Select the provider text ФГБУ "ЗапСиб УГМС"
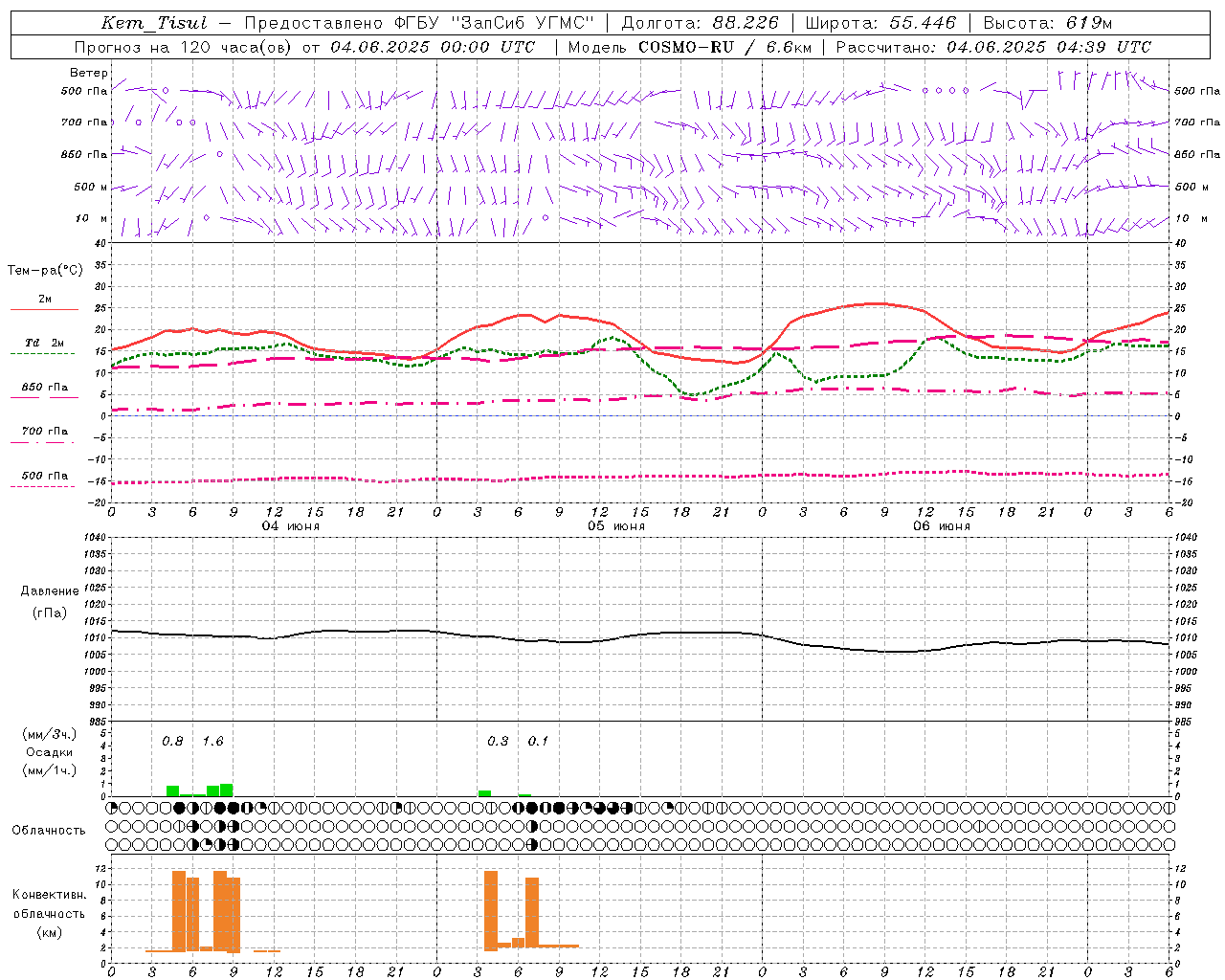Viewport: 1225px width, 980px height. [494, 23]
